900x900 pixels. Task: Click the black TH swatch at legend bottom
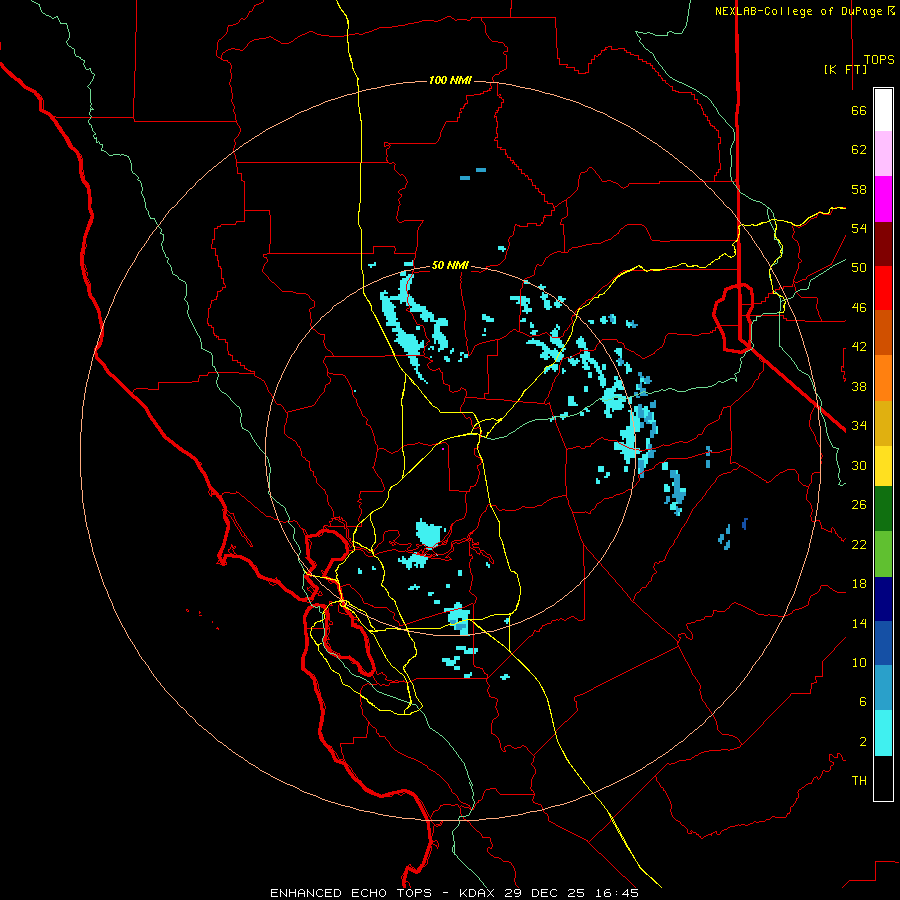(883, 778)
